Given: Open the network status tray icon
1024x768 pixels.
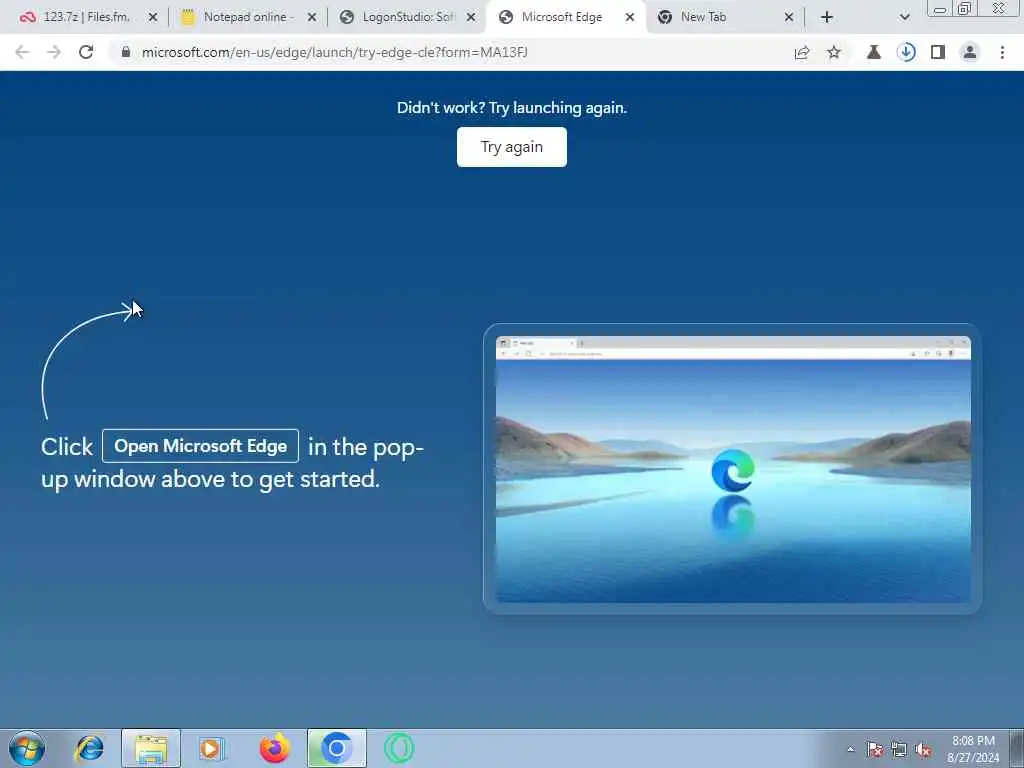Looking at the screenshot, I should pyautogui.click(x=899, y=749).
